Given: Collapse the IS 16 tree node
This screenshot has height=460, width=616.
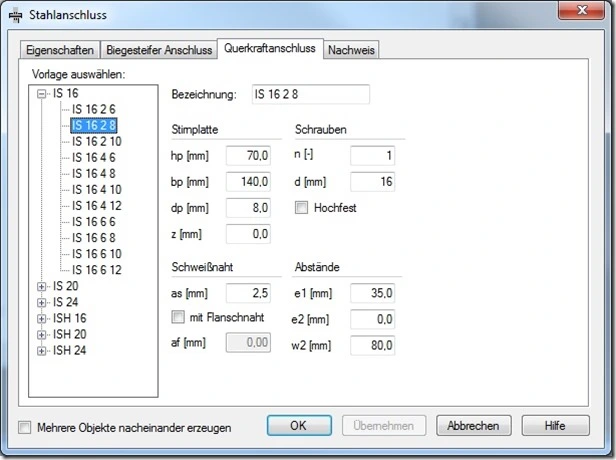Looking at the screenshot, I should click(x=41, y=93).
